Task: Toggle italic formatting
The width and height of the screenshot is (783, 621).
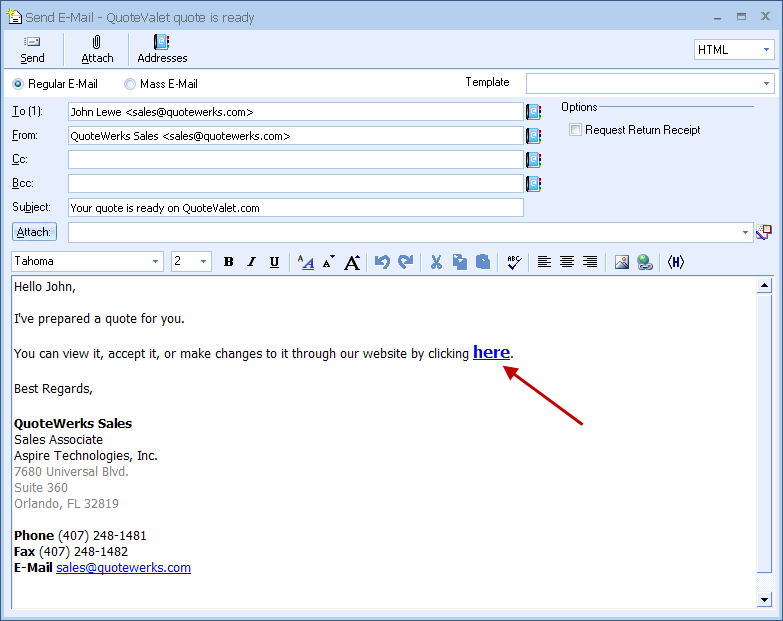Action: (252, 262)
